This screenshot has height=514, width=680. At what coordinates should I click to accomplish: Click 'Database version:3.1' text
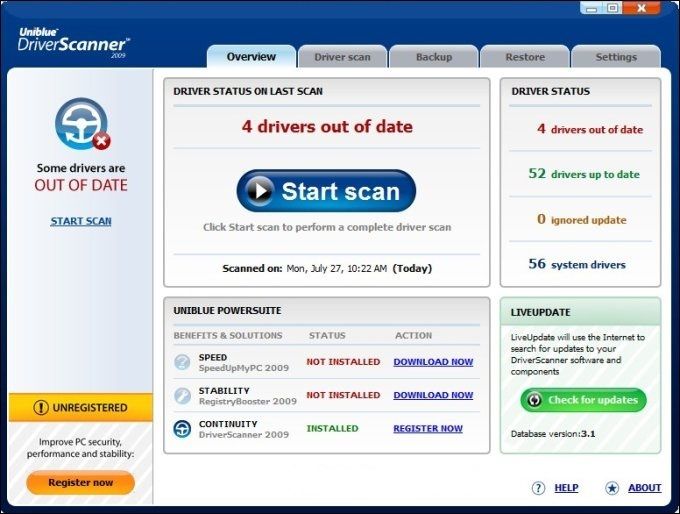553,434
